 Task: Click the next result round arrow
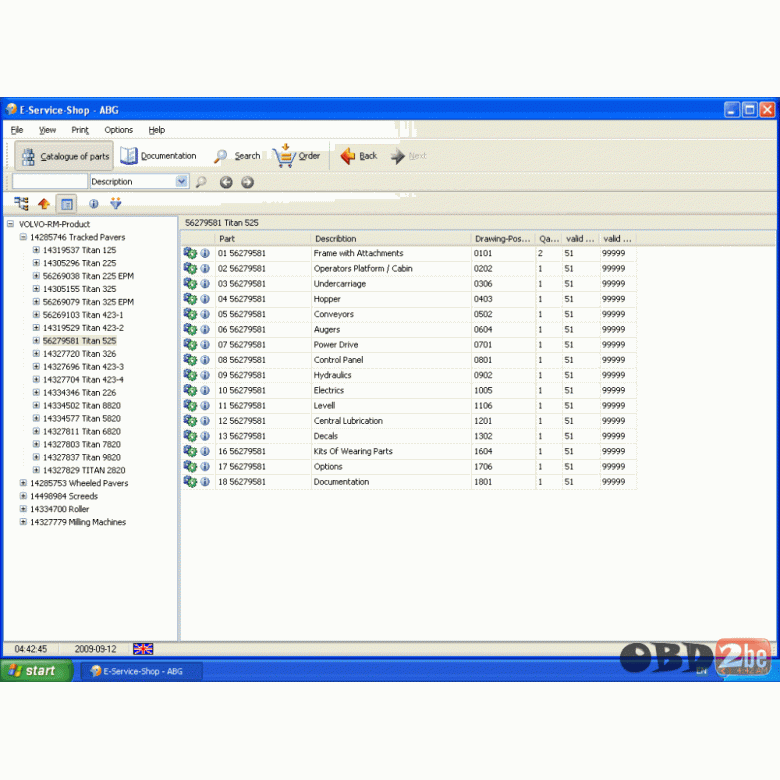(x=247, y=182)
